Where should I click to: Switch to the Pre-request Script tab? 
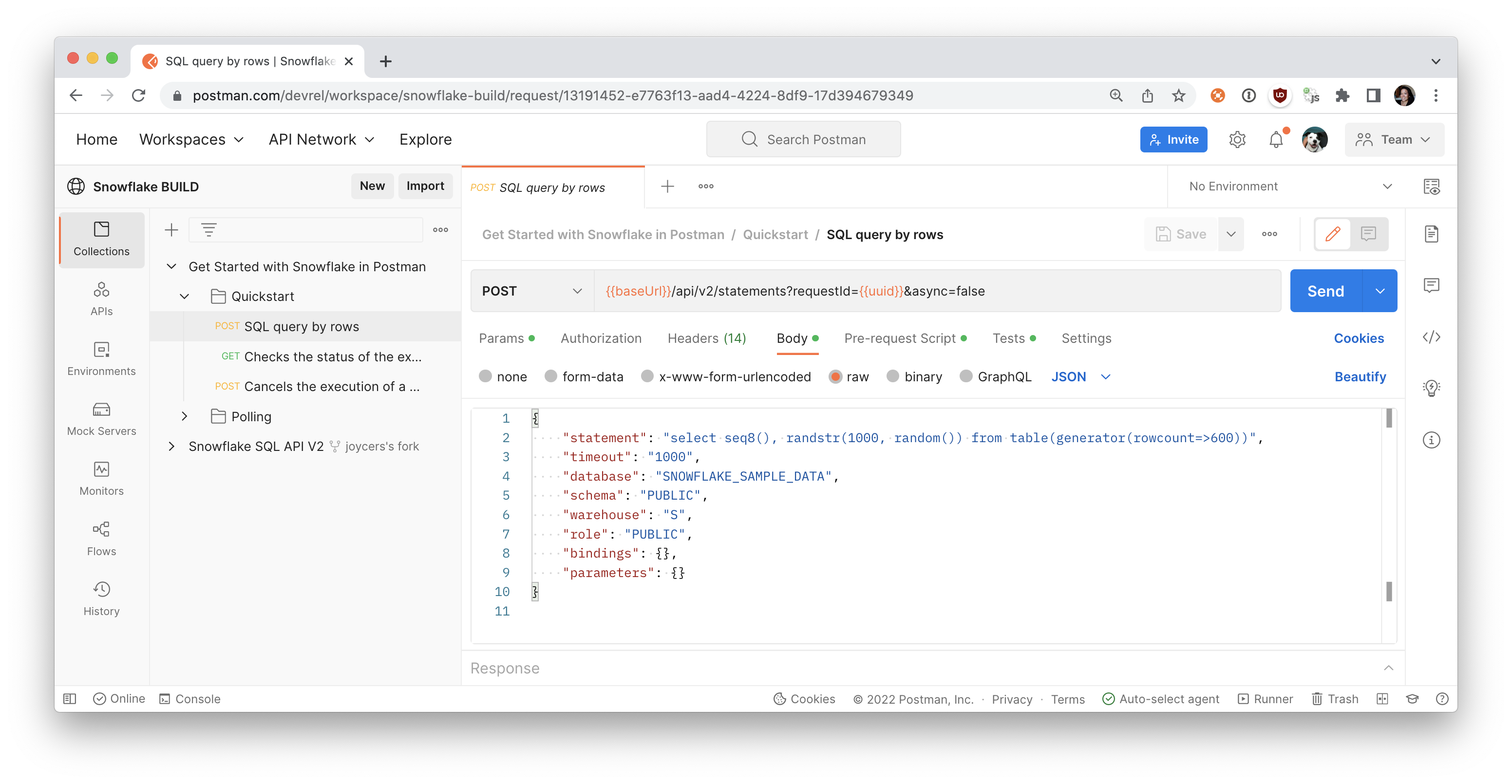click(899, 338)
